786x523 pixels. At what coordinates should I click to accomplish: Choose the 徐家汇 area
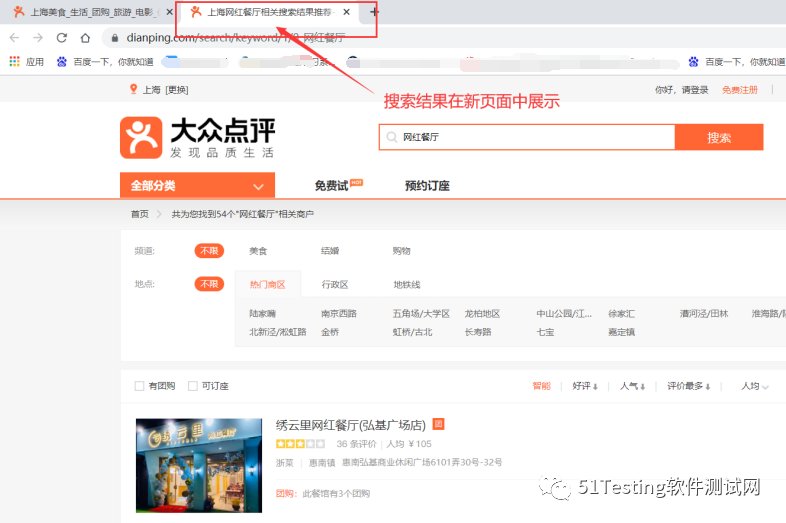[x=621, y=313]
